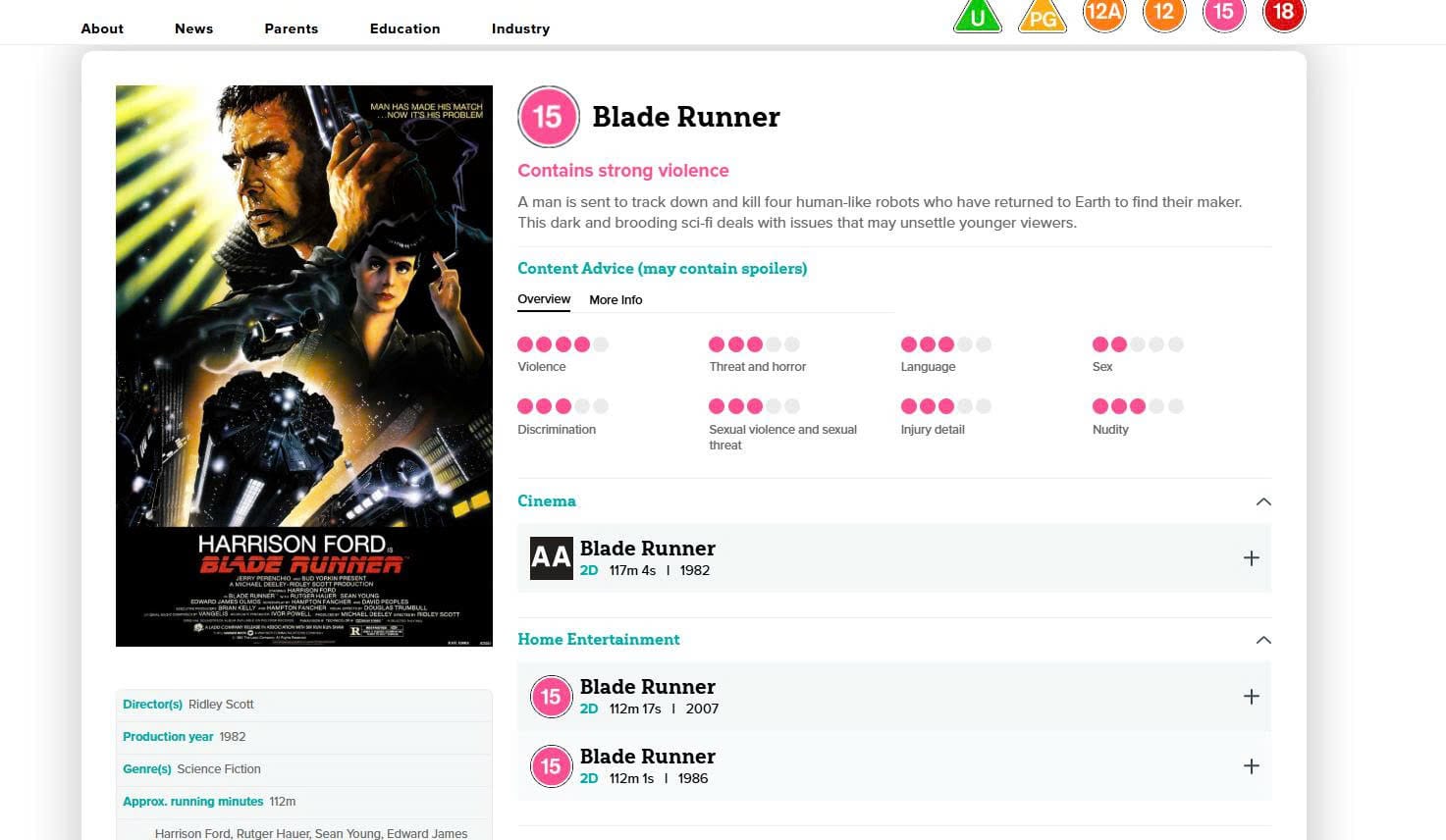Click the Production year 1982 row
Image resolution: width=1446 pixels, height=840 pixels.
(x=304, y=737)
